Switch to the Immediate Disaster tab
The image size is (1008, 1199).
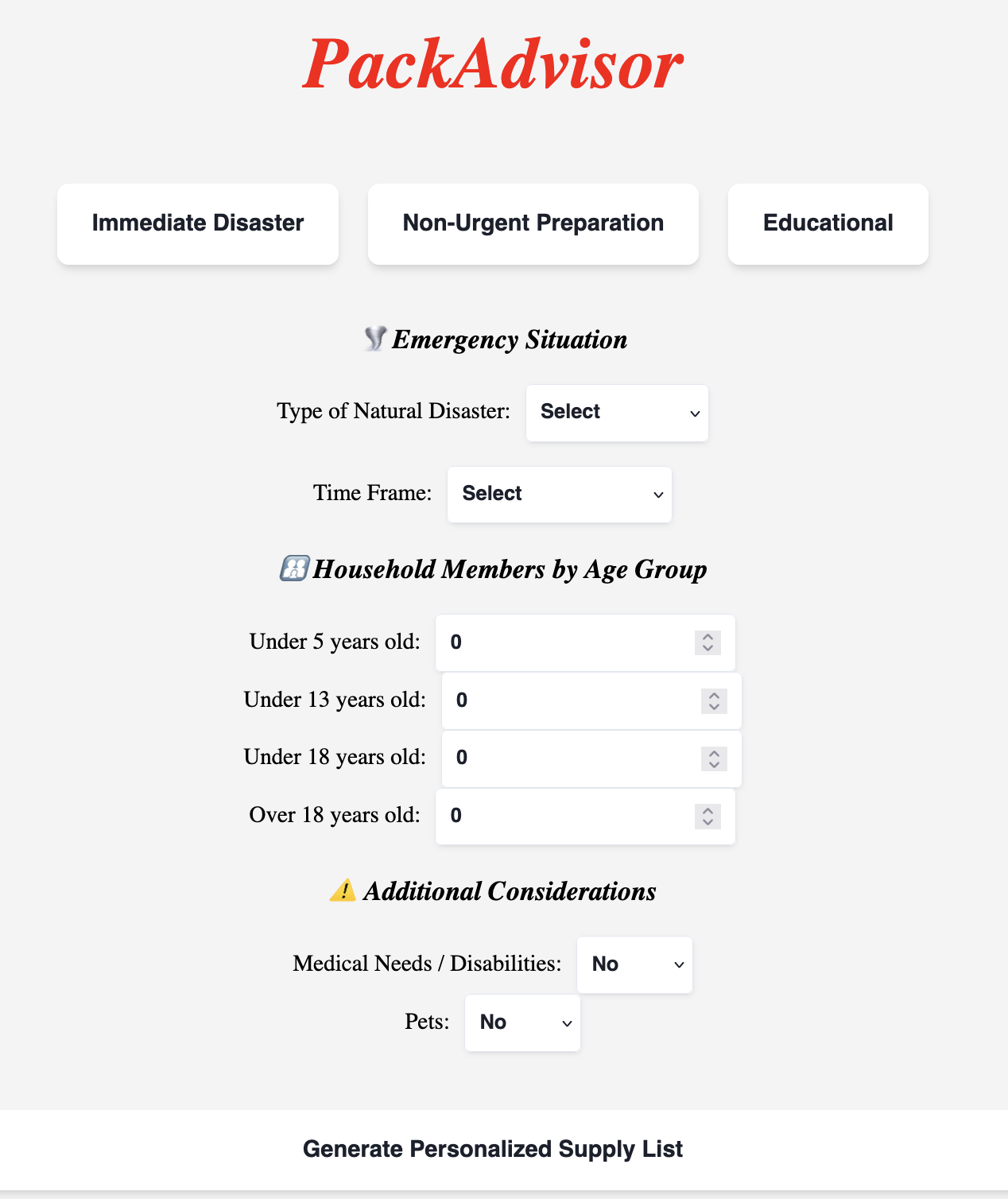[198, 223]
